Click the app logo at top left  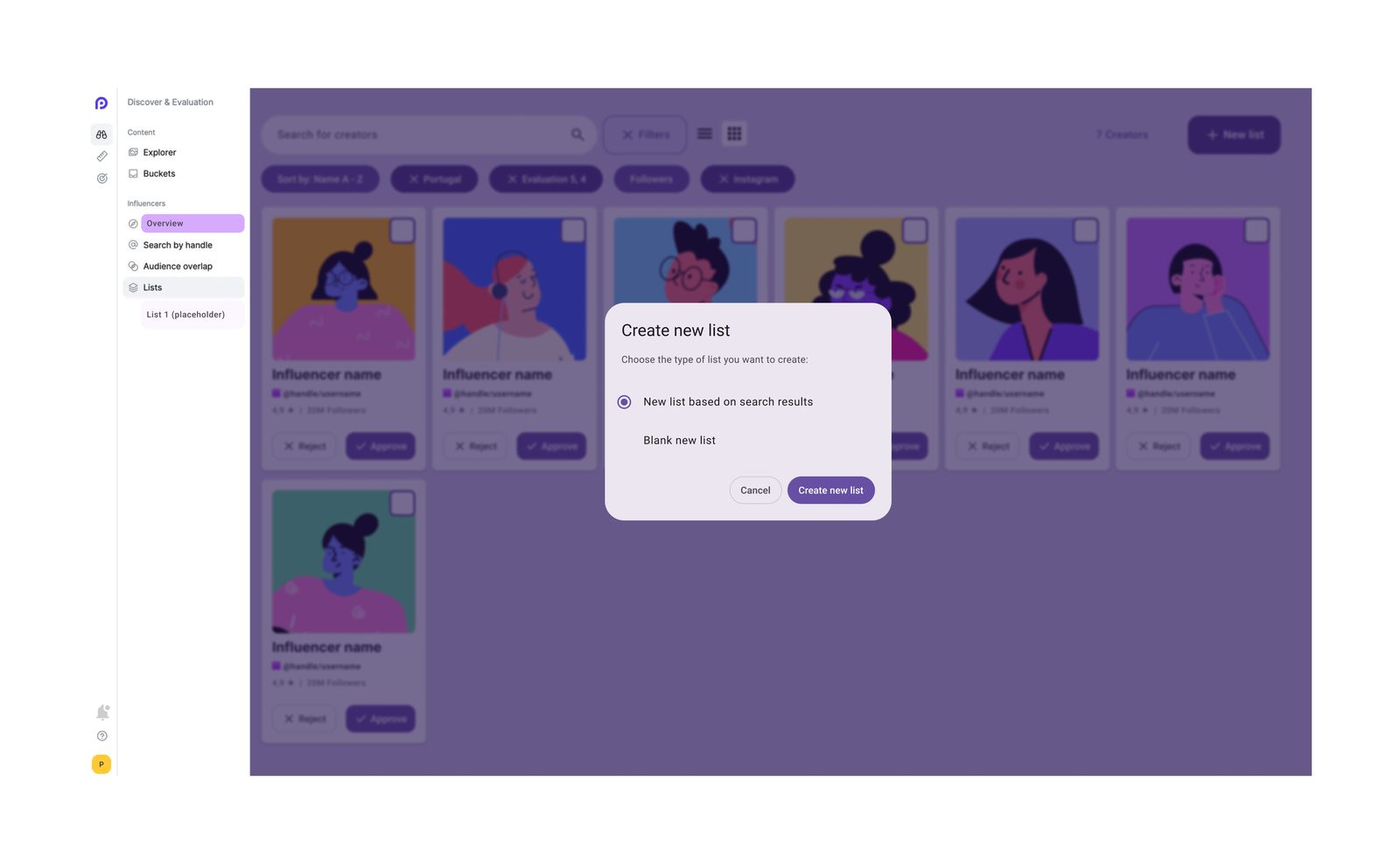[101, 103]
